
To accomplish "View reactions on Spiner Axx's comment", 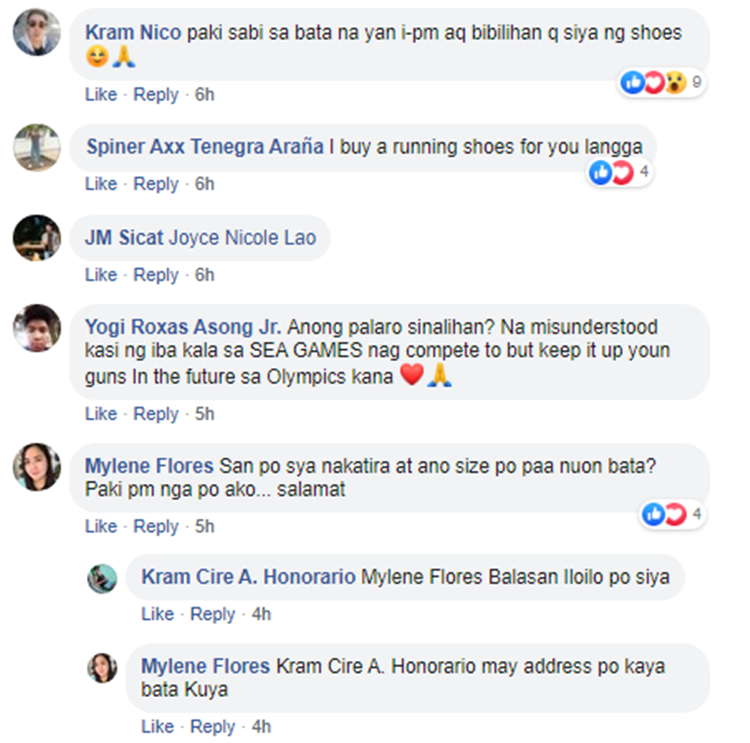I will click(620, 172).
